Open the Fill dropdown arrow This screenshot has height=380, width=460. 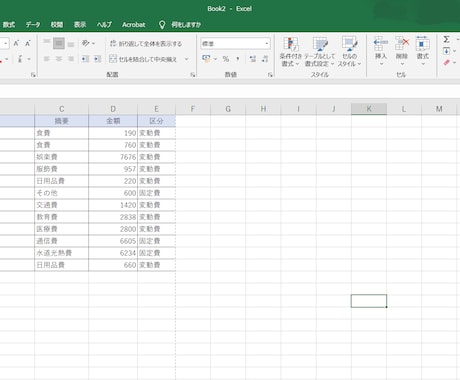[454, 51]
